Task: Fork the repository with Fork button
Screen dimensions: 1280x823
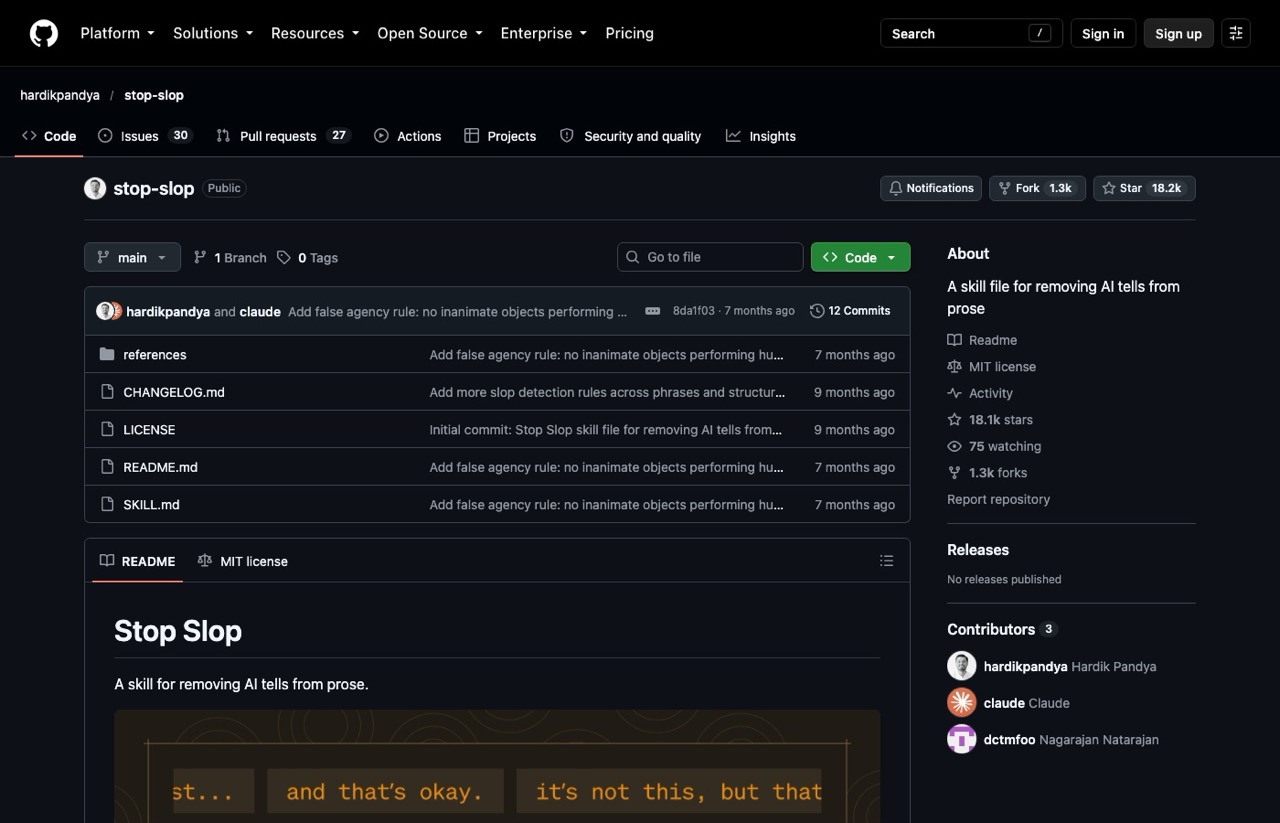Action: coord(1037,188)
